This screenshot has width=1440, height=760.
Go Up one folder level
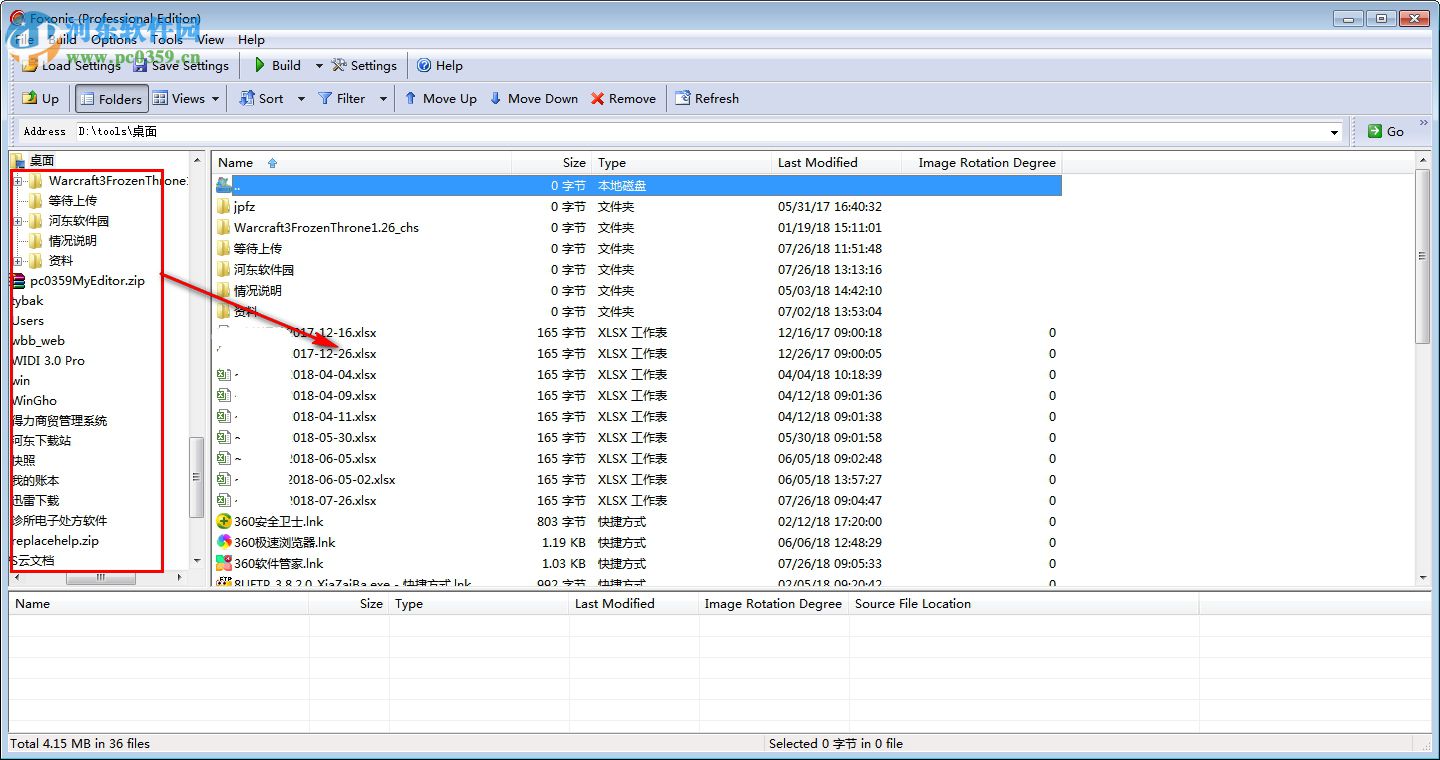(x=41, y=99)
